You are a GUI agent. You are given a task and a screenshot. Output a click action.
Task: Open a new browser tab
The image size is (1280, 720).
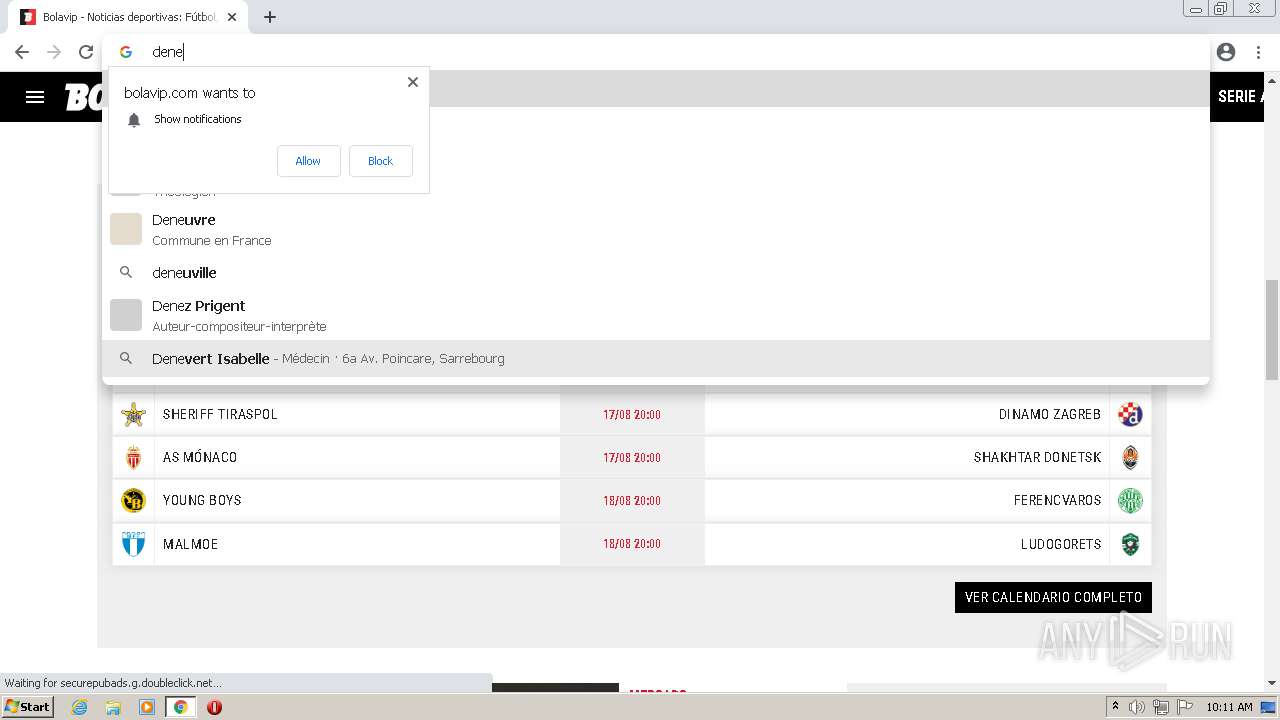point(270,17)
